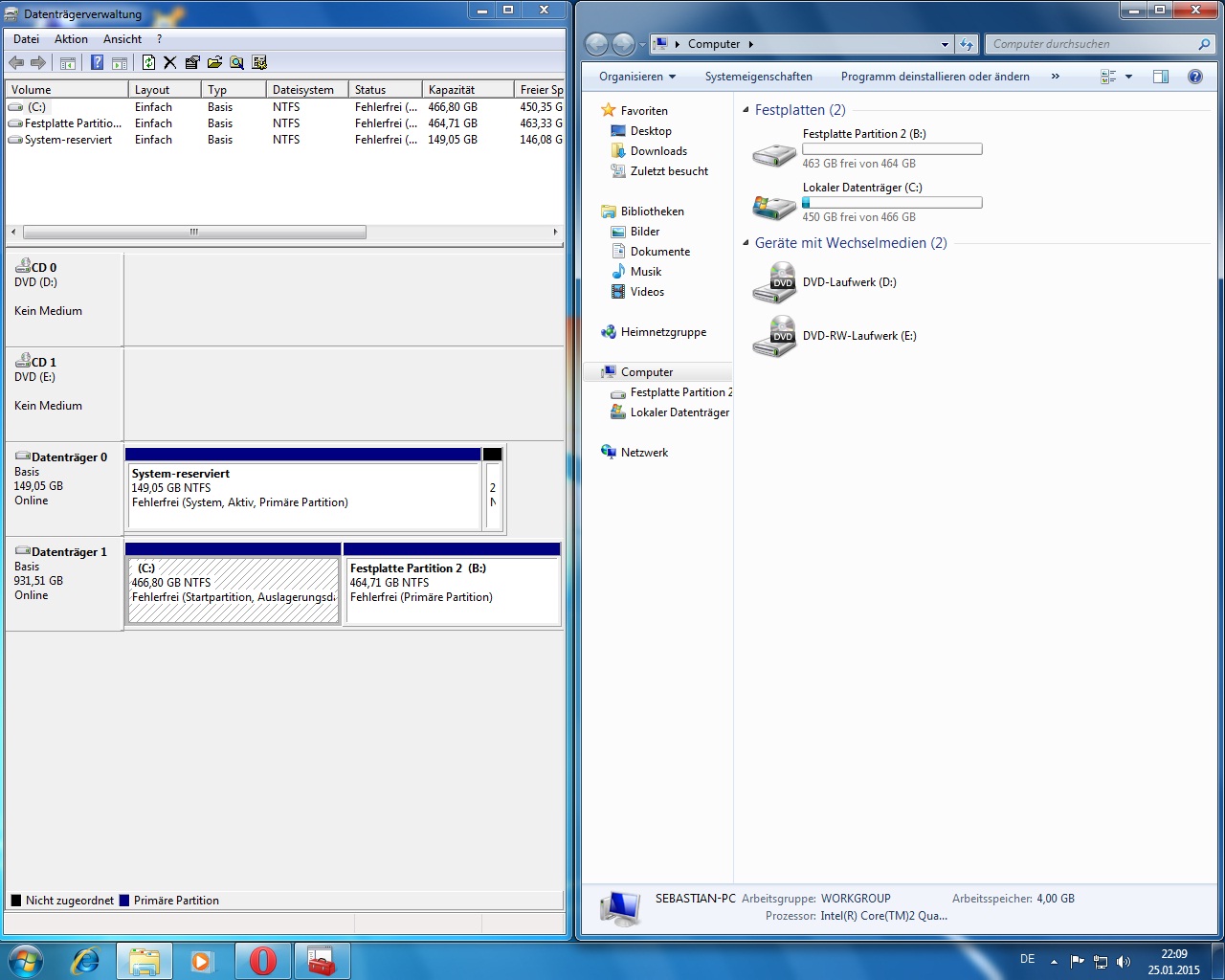Click the Open folder icon in toolbar
This screenshot has width=1225, height=980.
point(214,63)
